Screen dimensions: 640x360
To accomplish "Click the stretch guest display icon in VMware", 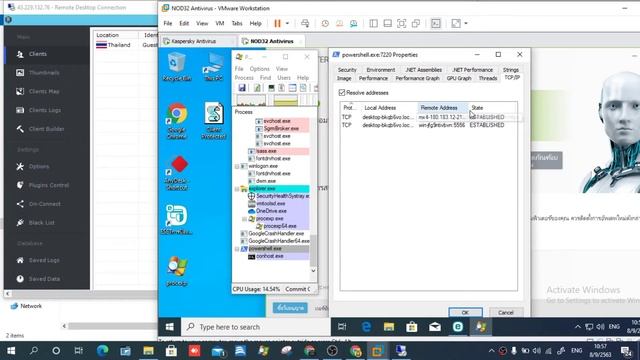I will click(456, 24).
